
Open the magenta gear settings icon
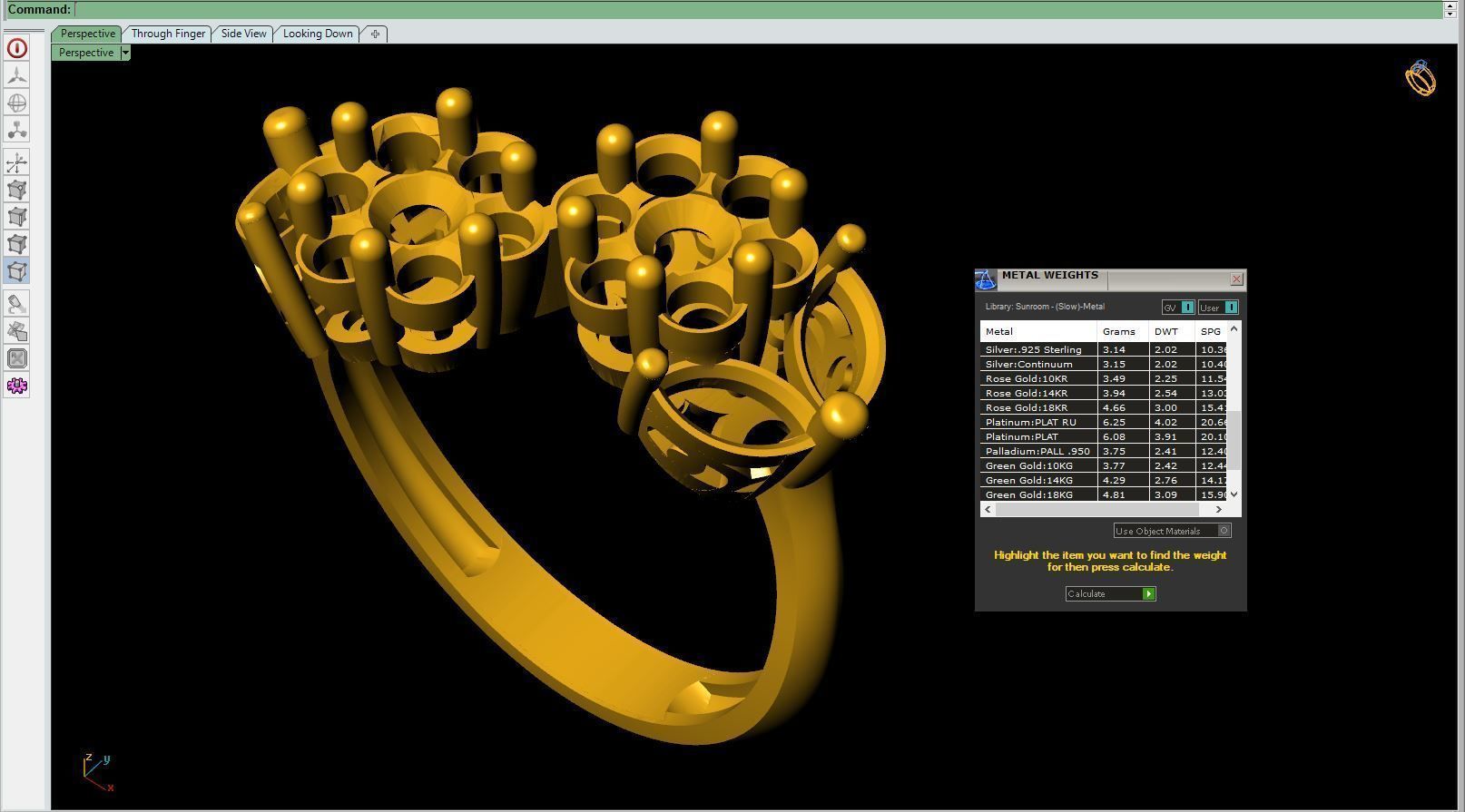point(16,386)
